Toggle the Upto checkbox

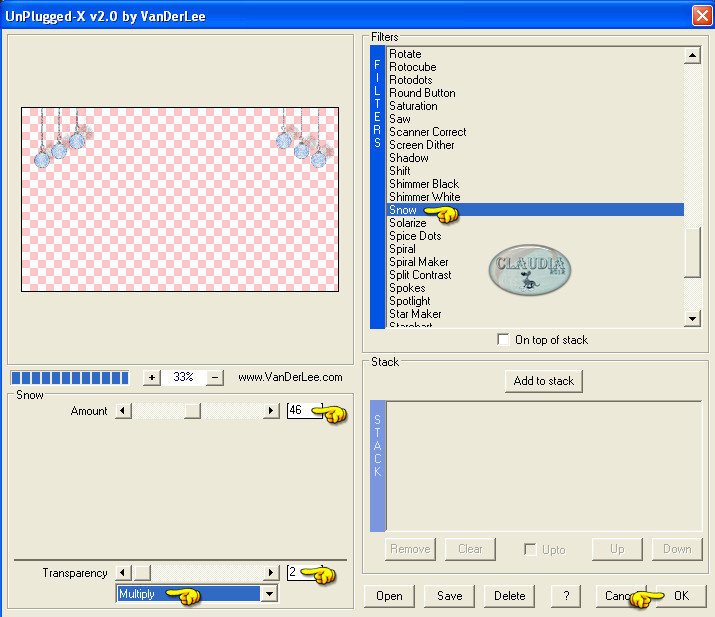tap(530, 549)
